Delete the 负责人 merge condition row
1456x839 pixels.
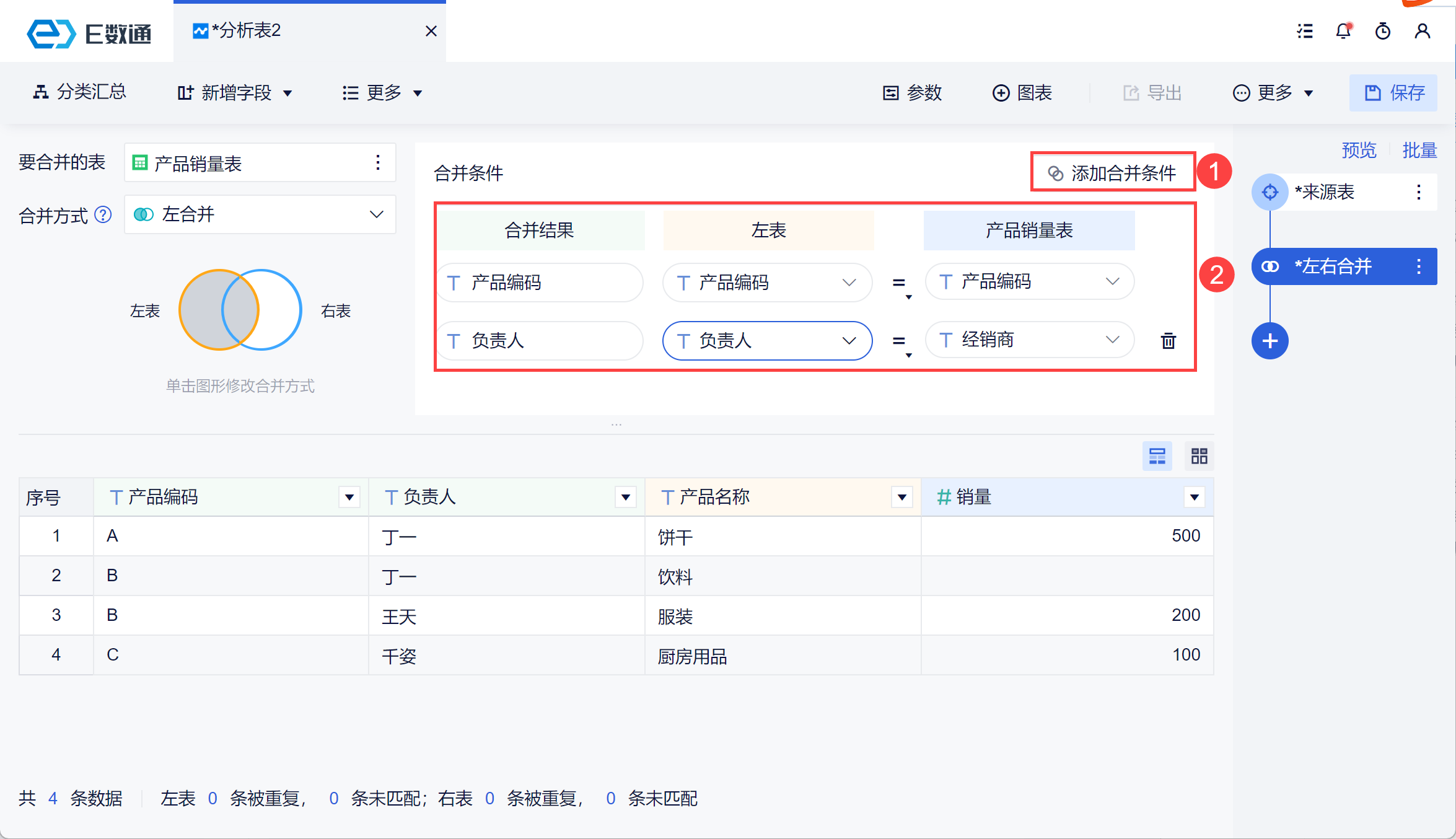(1168, 341)
